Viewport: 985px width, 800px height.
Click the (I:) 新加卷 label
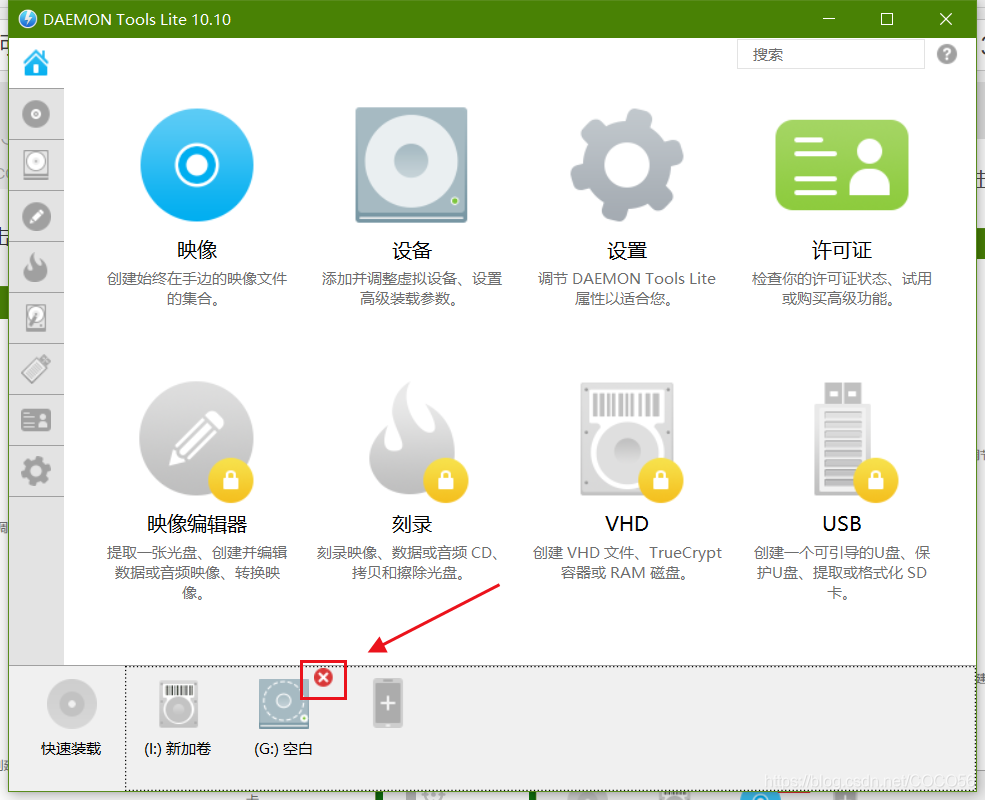point(178,749)
